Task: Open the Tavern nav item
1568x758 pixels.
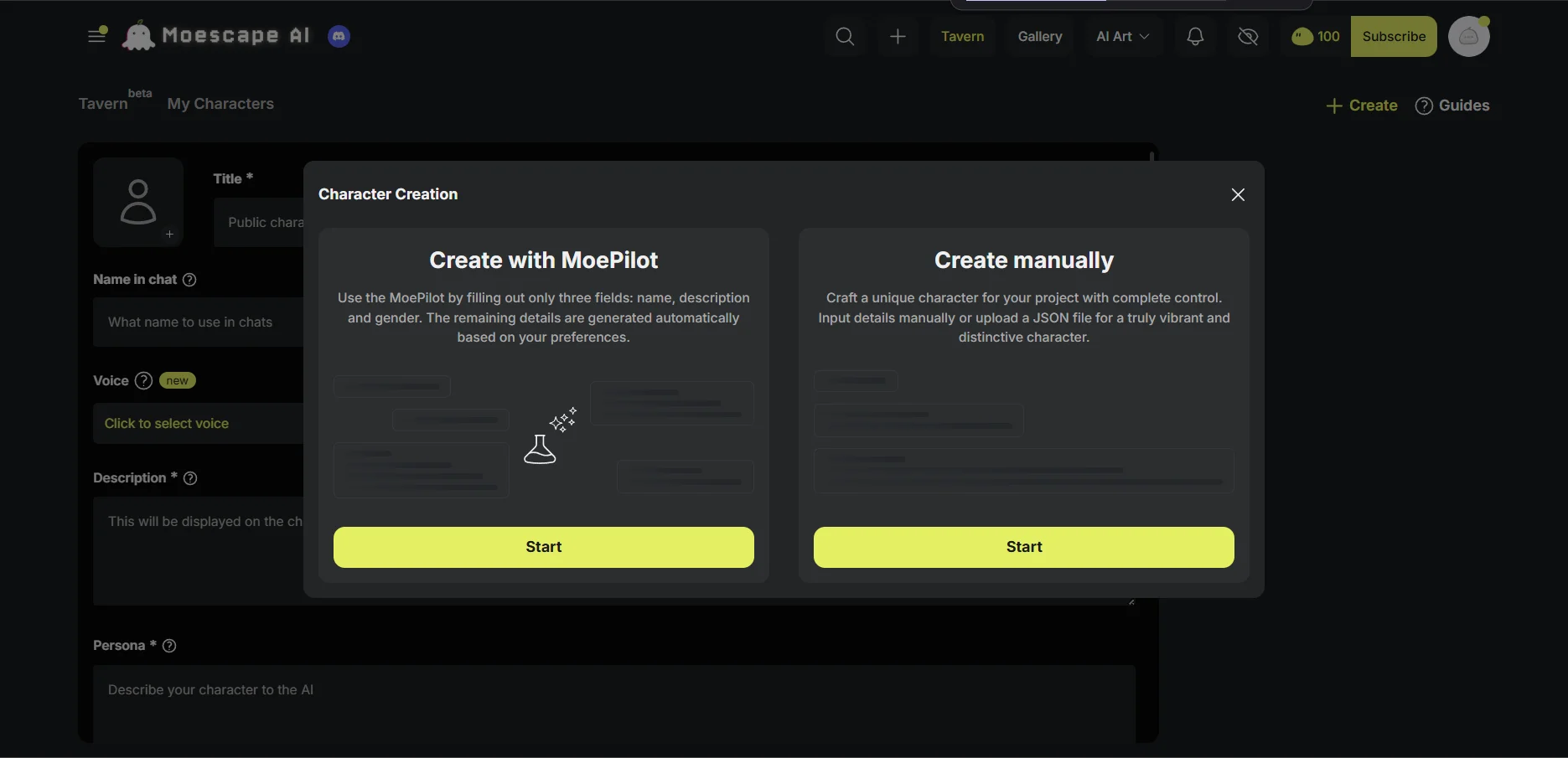Action: pyautogui.click(x=962, y=37)
